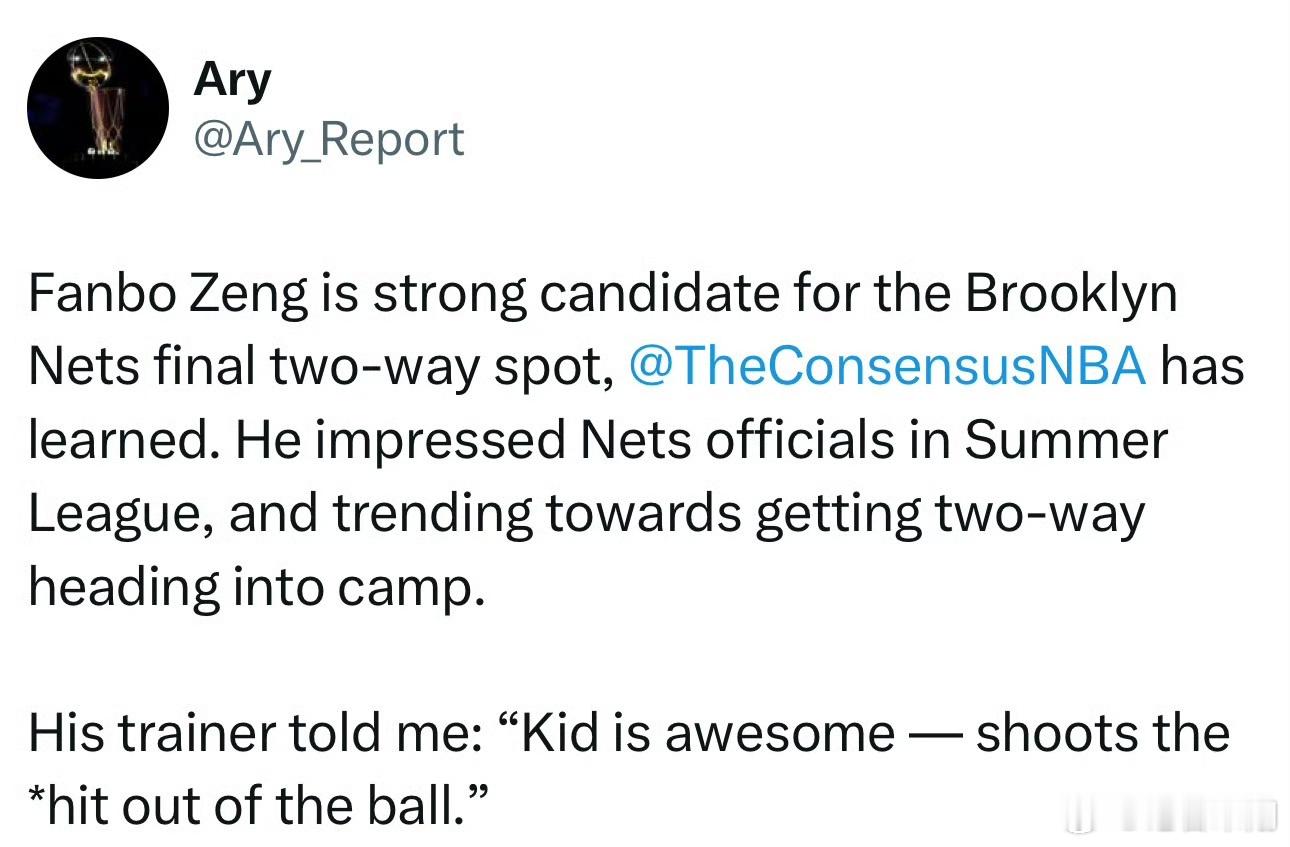Click the phrase Summer League
The height and width of the screenshot is (847, 1290).
(598, 476)
